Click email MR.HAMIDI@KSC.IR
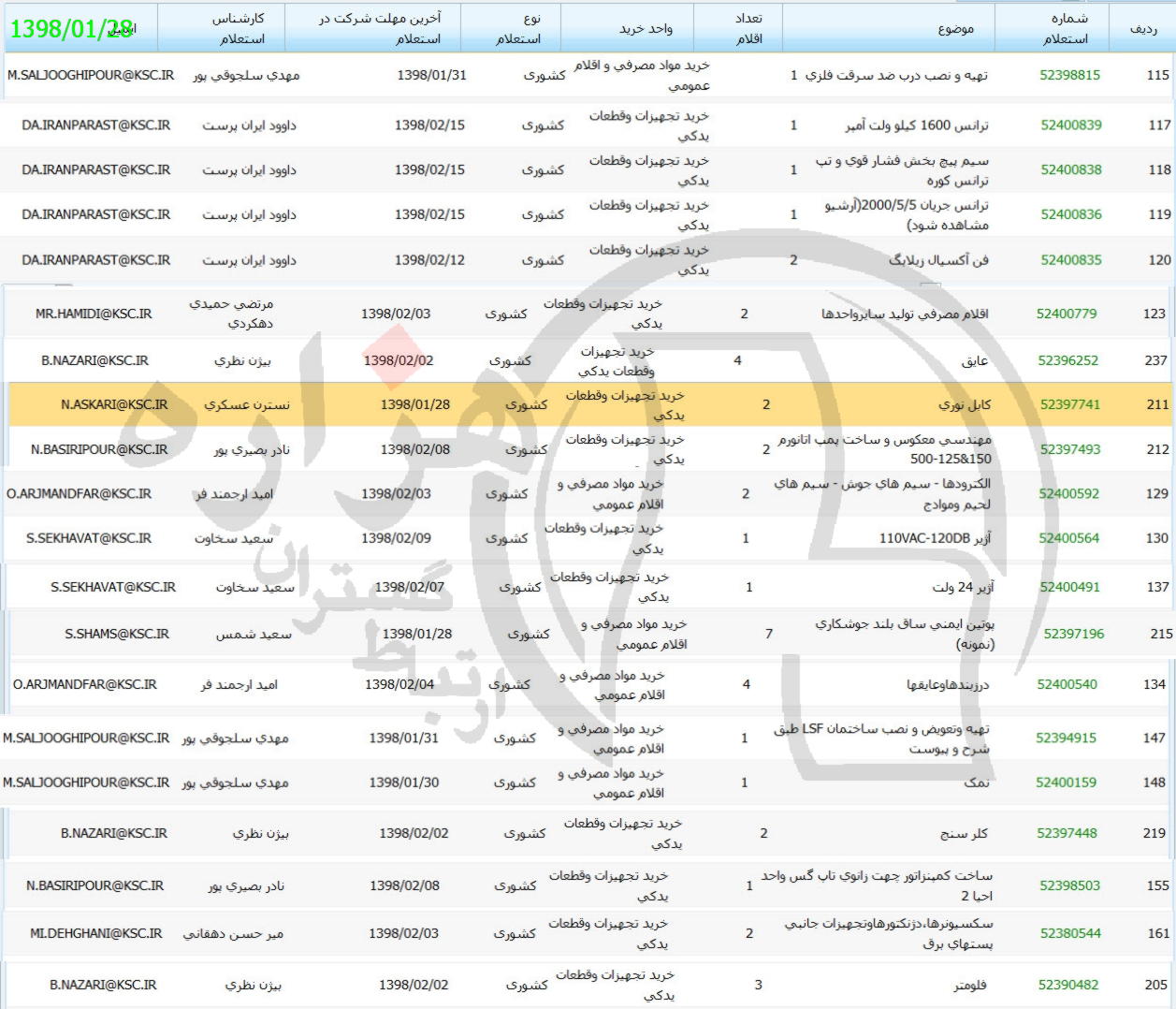The image size is (1176, 1009). pyautogui.click(x=94, y=314)
